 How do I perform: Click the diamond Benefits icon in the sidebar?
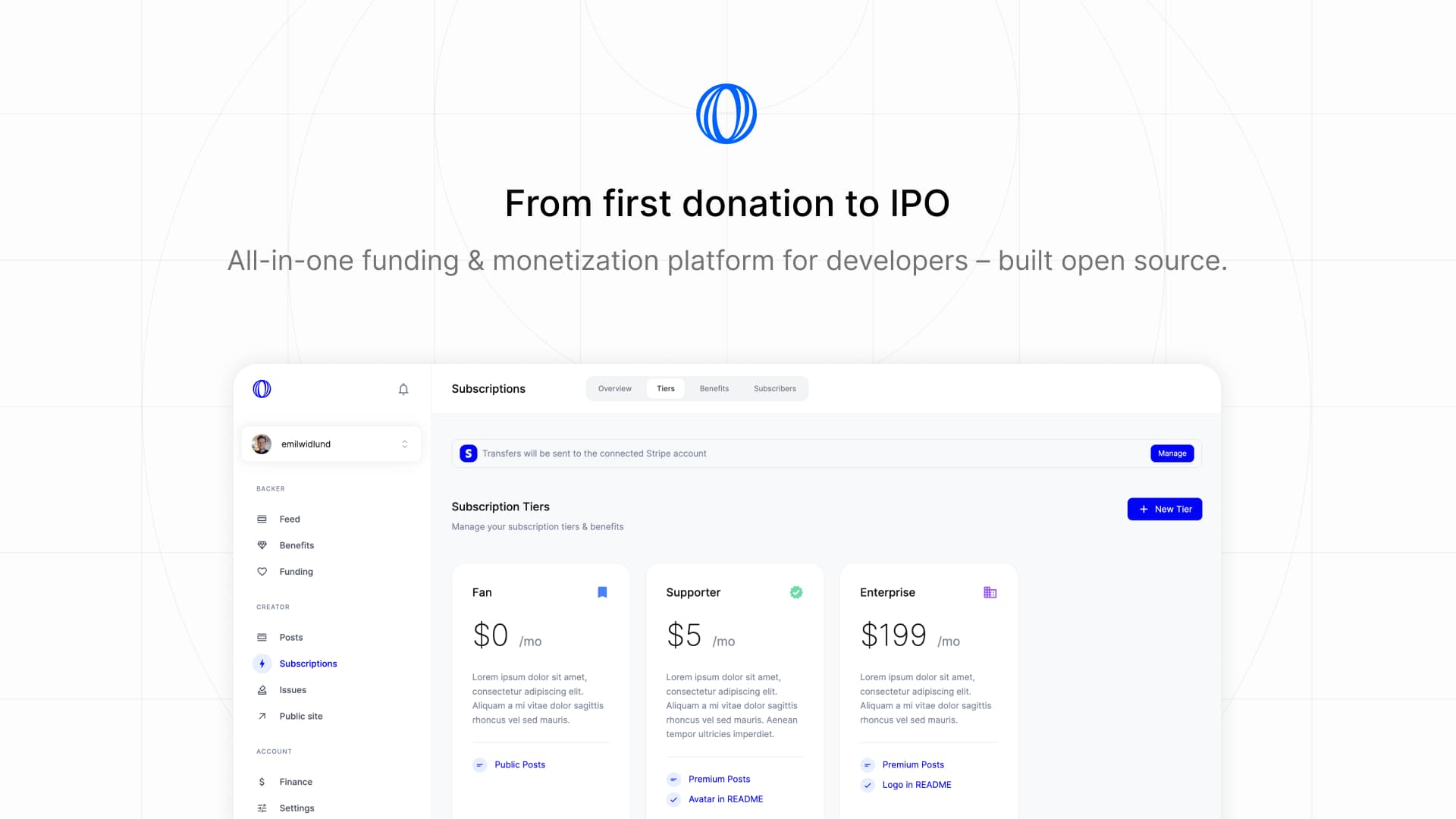tap(262, 545)
